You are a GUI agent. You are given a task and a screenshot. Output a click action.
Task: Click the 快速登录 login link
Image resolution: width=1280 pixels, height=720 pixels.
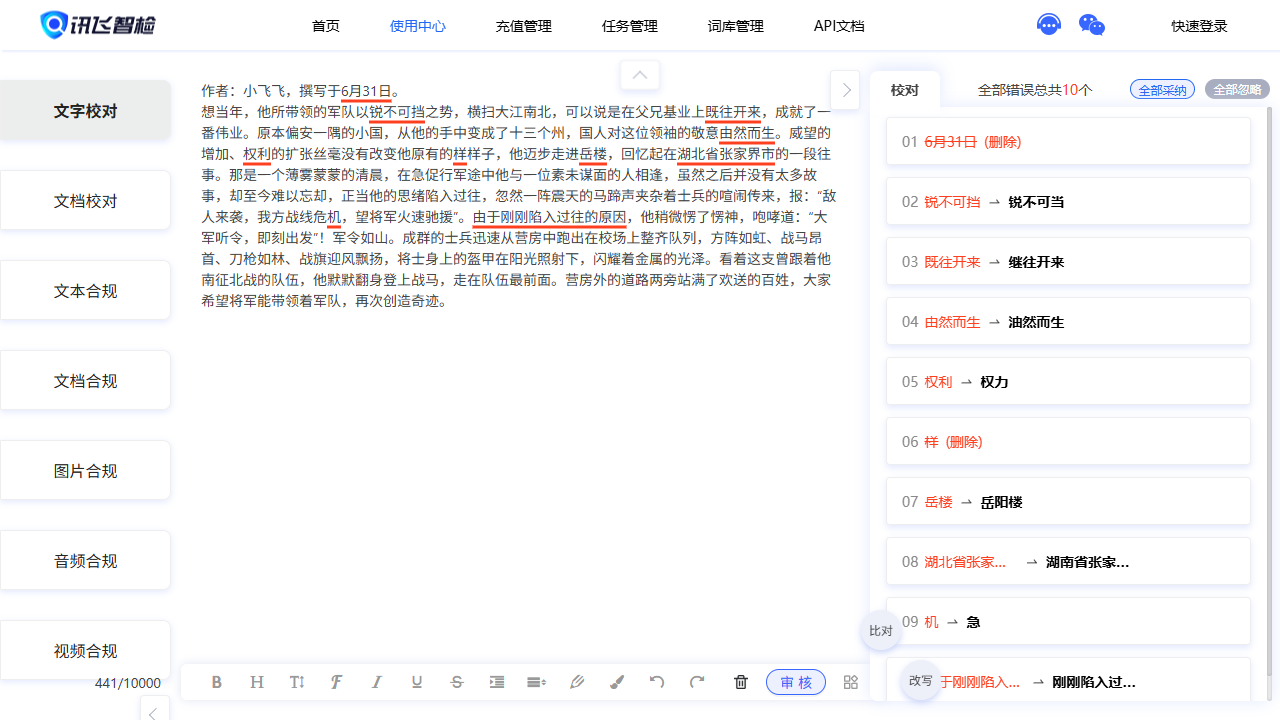pyautogui.click(x=1199, y=26)
